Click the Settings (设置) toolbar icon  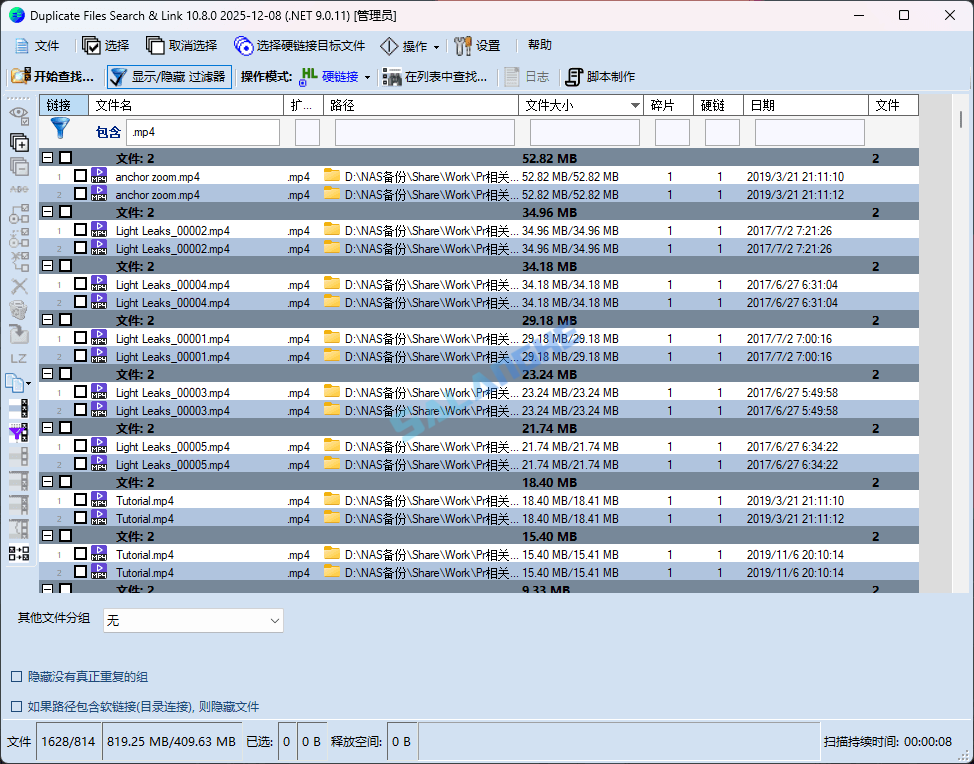[467, 45]
